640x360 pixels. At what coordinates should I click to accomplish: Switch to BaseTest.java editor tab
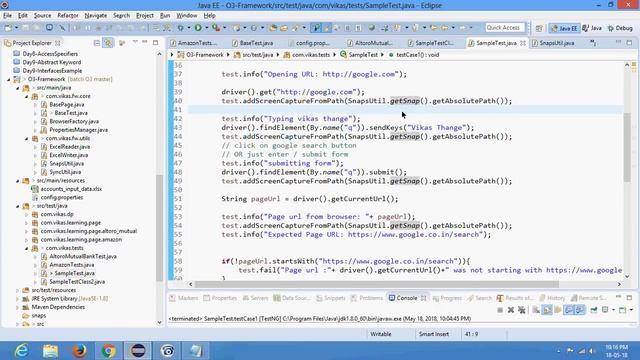tap(252, 43)
